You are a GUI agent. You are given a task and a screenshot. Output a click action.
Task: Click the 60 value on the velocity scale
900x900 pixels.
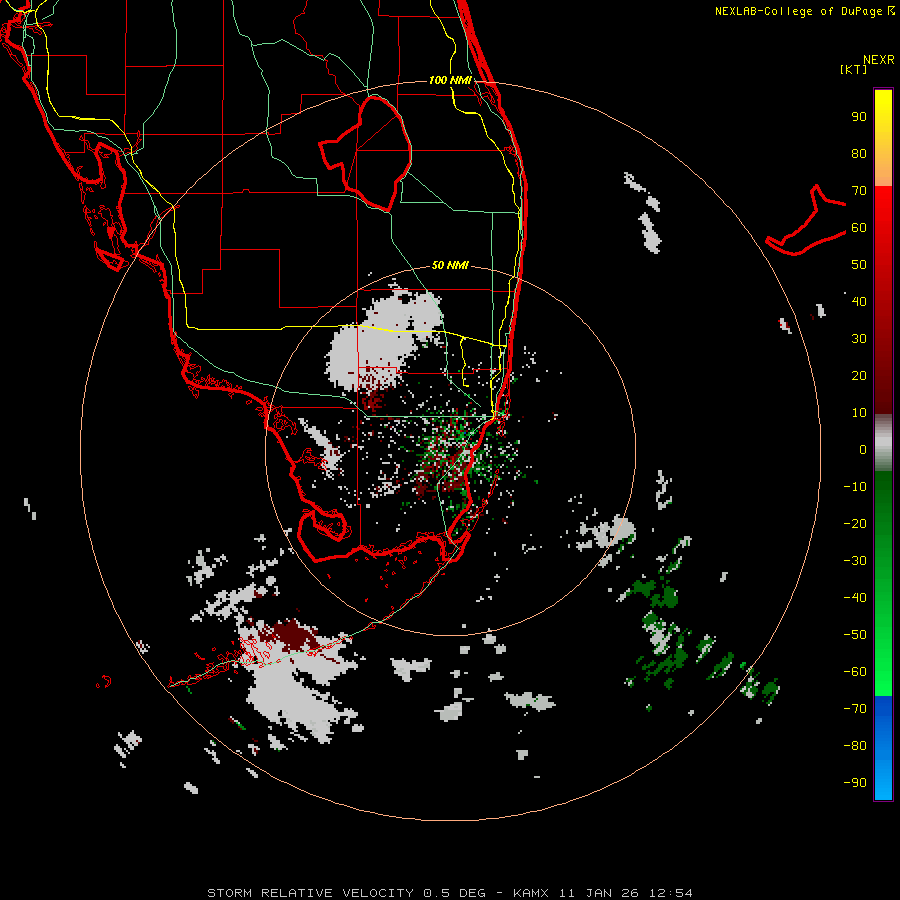[859, 227]
